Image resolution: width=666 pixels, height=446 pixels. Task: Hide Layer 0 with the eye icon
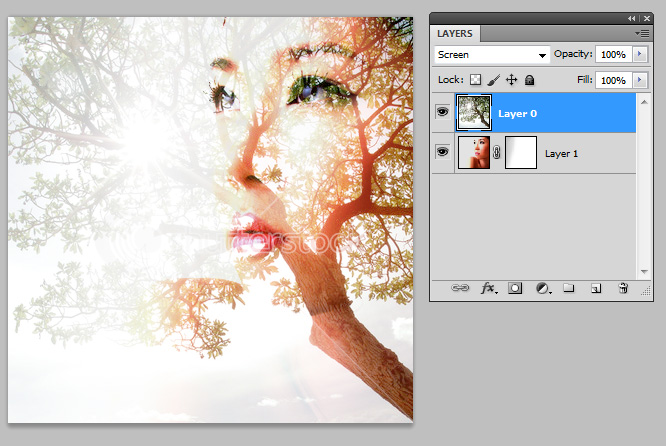coord(442,113)
